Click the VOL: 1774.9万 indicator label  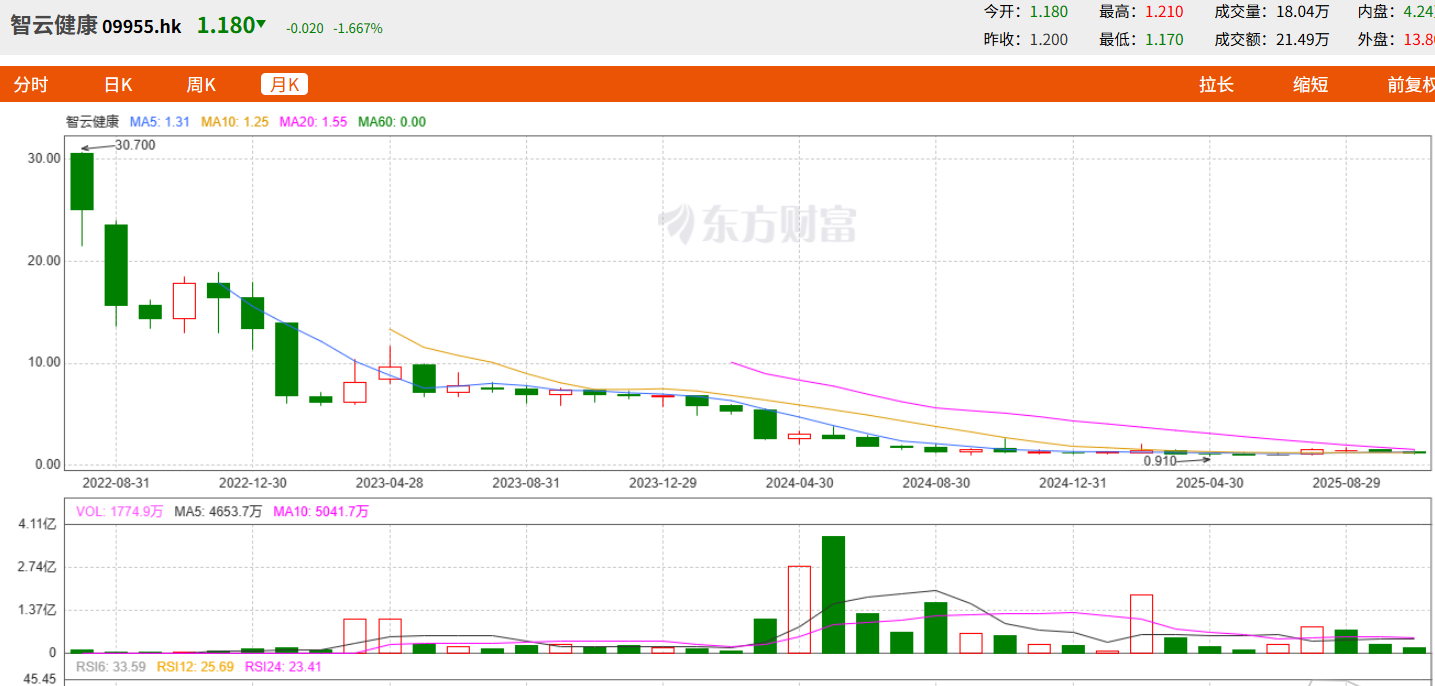(x=120, y=511)
